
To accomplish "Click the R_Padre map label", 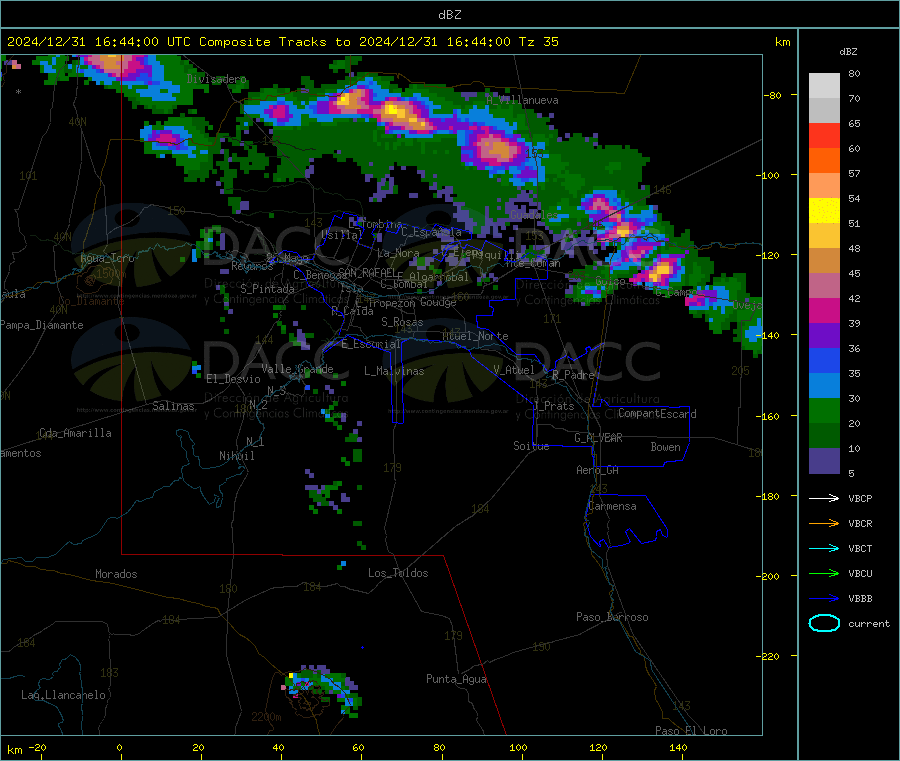I will [573, 375].
